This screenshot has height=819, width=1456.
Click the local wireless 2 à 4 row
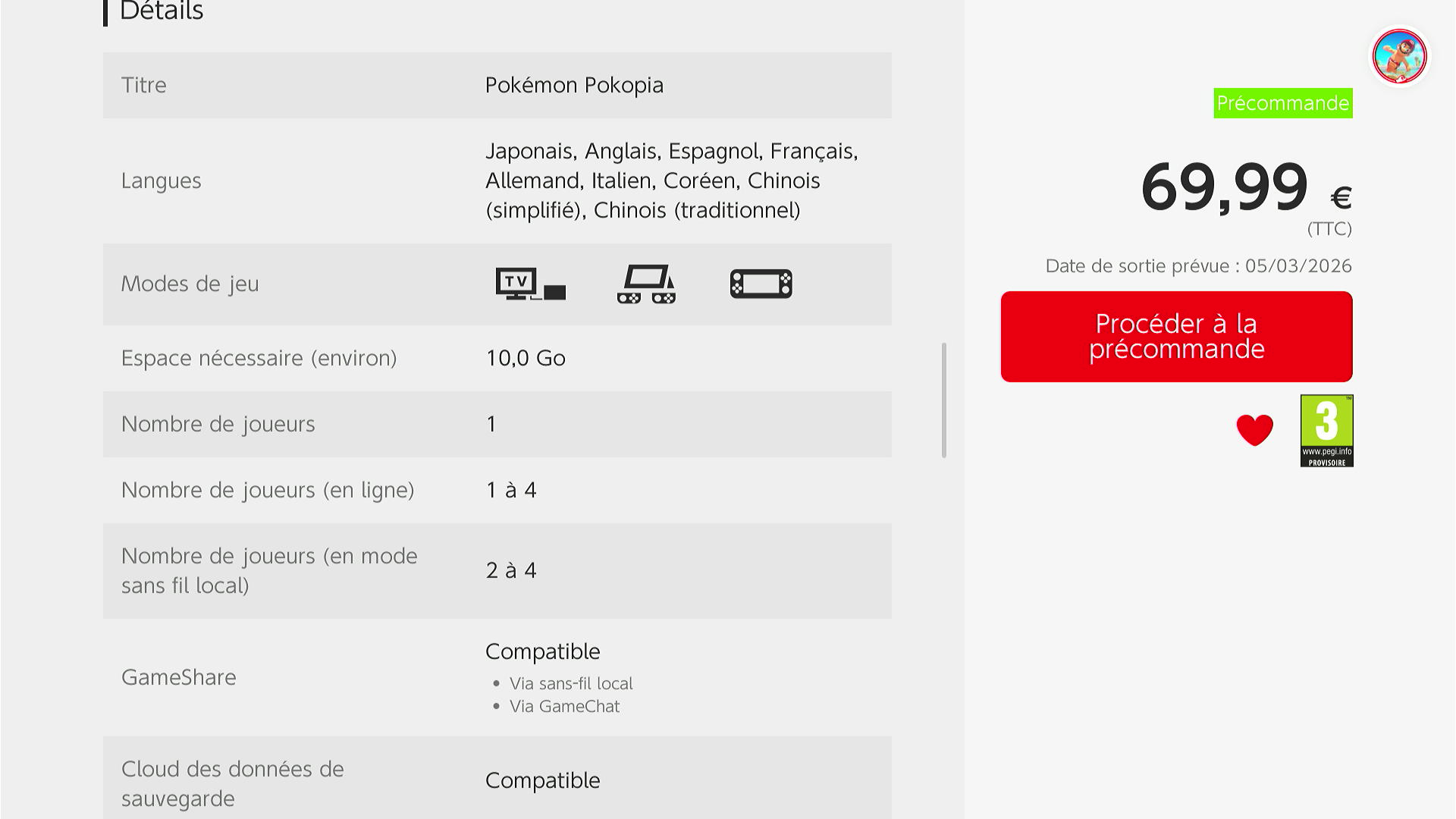pos(497,570)
